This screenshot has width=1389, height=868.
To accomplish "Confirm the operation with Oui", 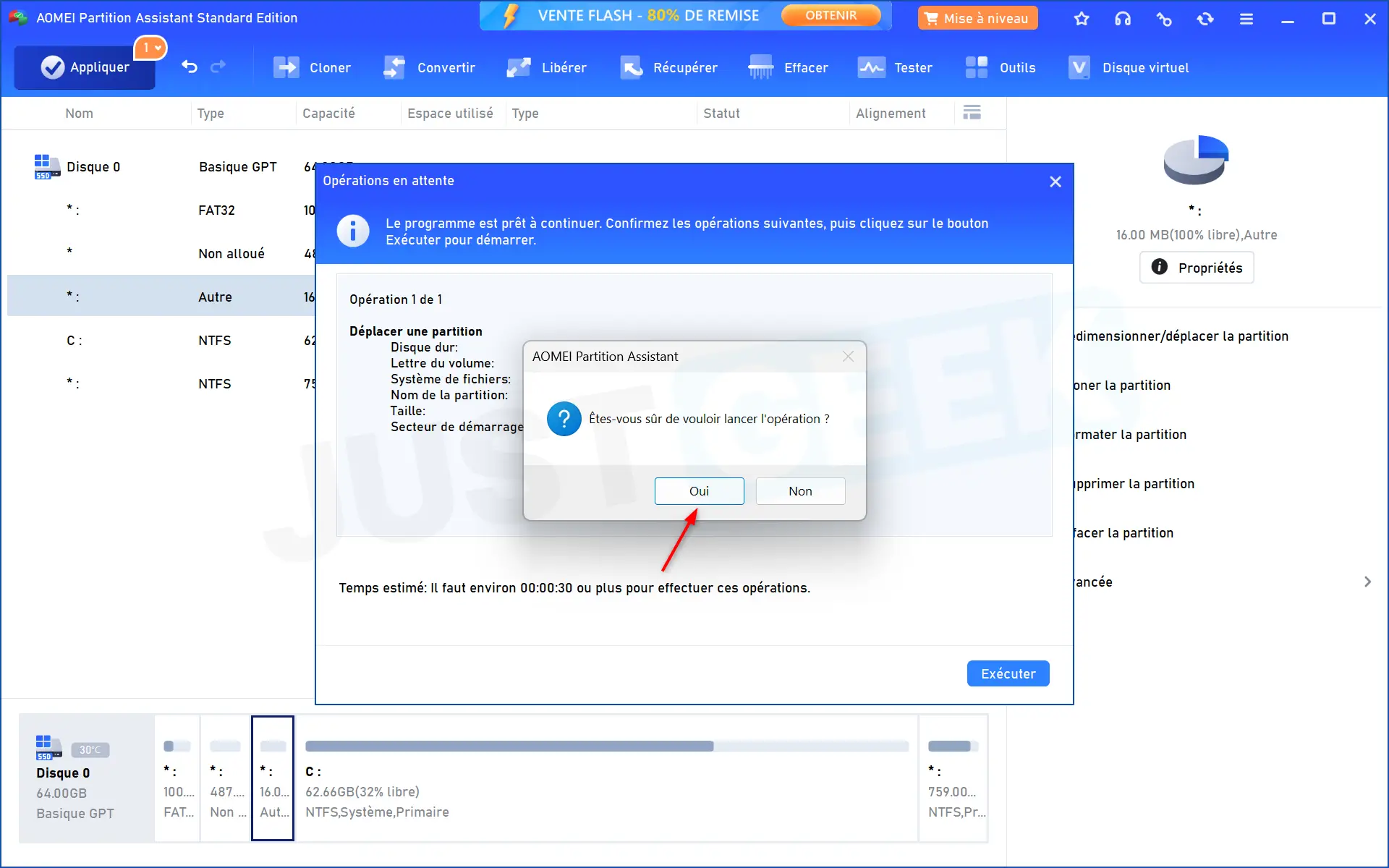I will [699, 491].
